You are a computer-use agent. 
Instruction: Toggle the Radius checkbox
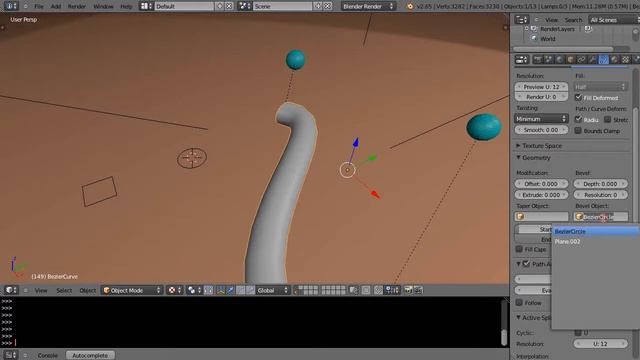pos(578,119)
